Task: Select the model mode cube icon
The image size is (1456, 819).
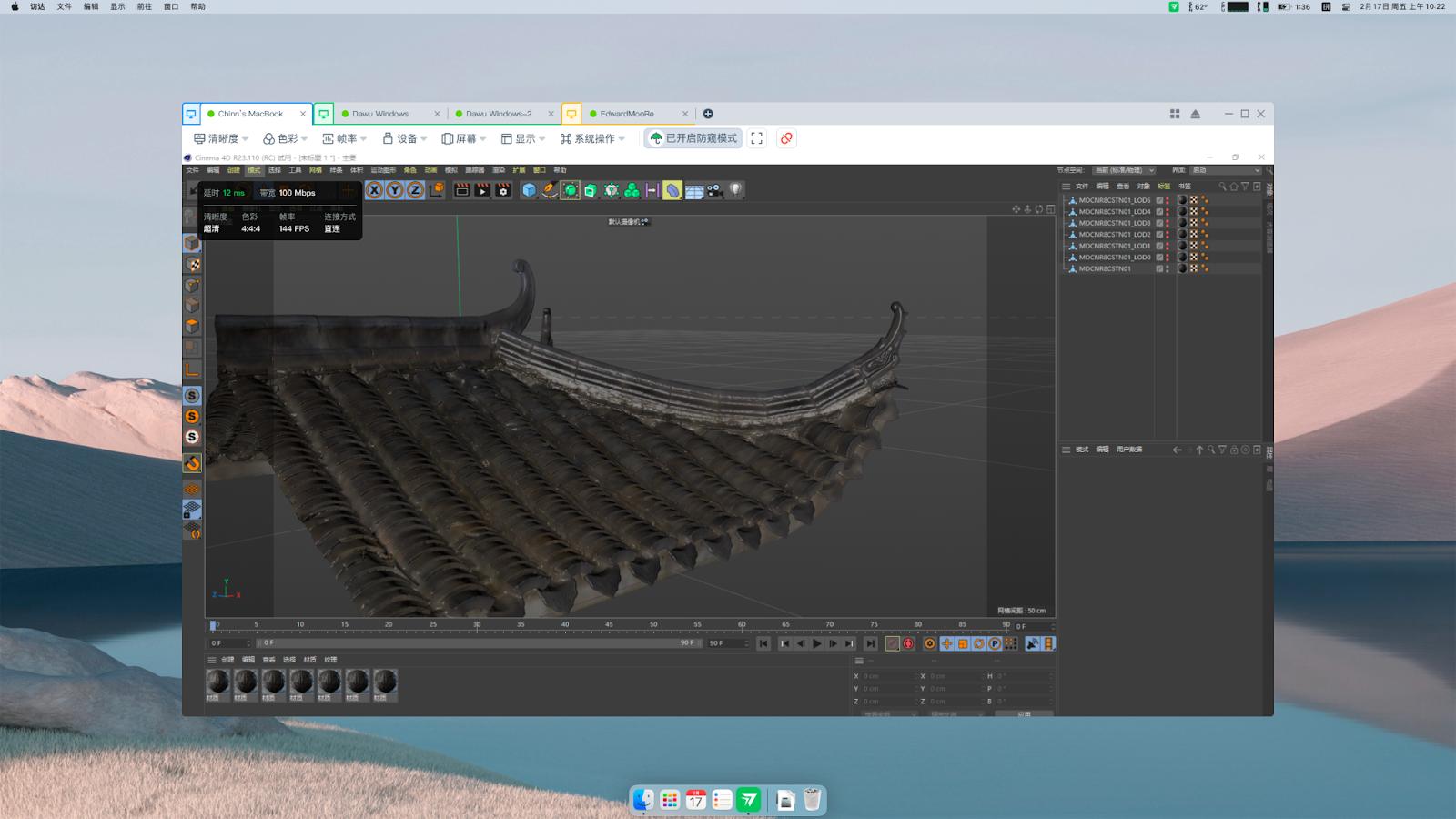Action: [x=192, y=243]
